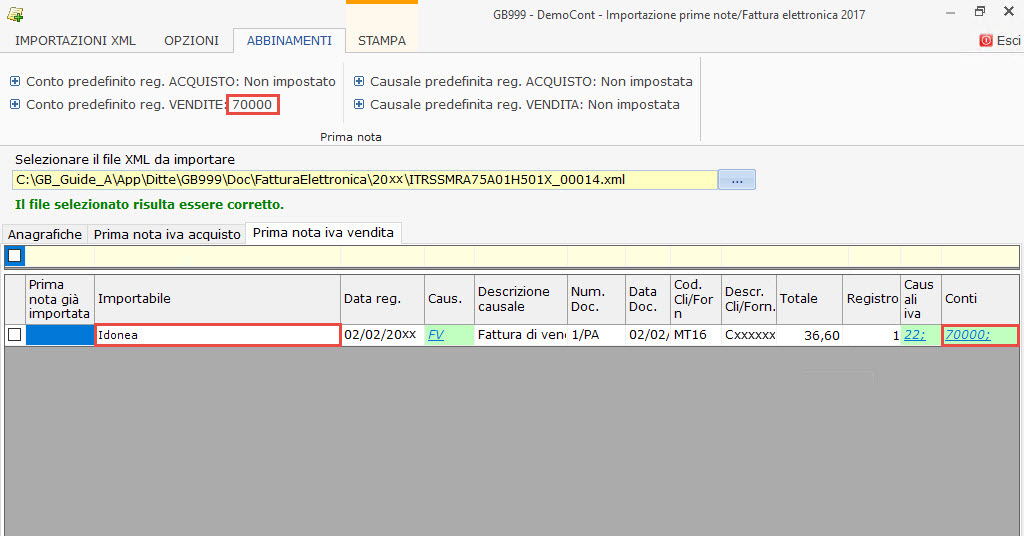Expand Conto predefinito reg. VENDITE setting
The width and height of the screenshot is (1024, 536).
click(x=15, y=105)
